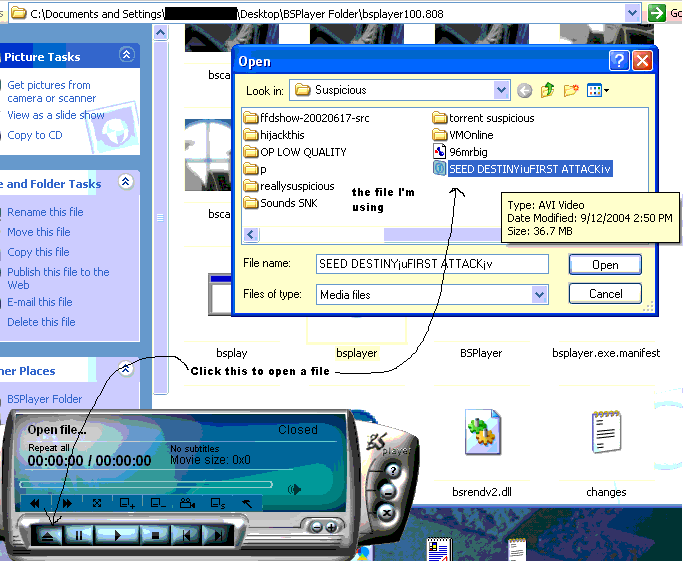Click the arrow always-on-top icon in BSPlayer

click(x=247, y=504)
